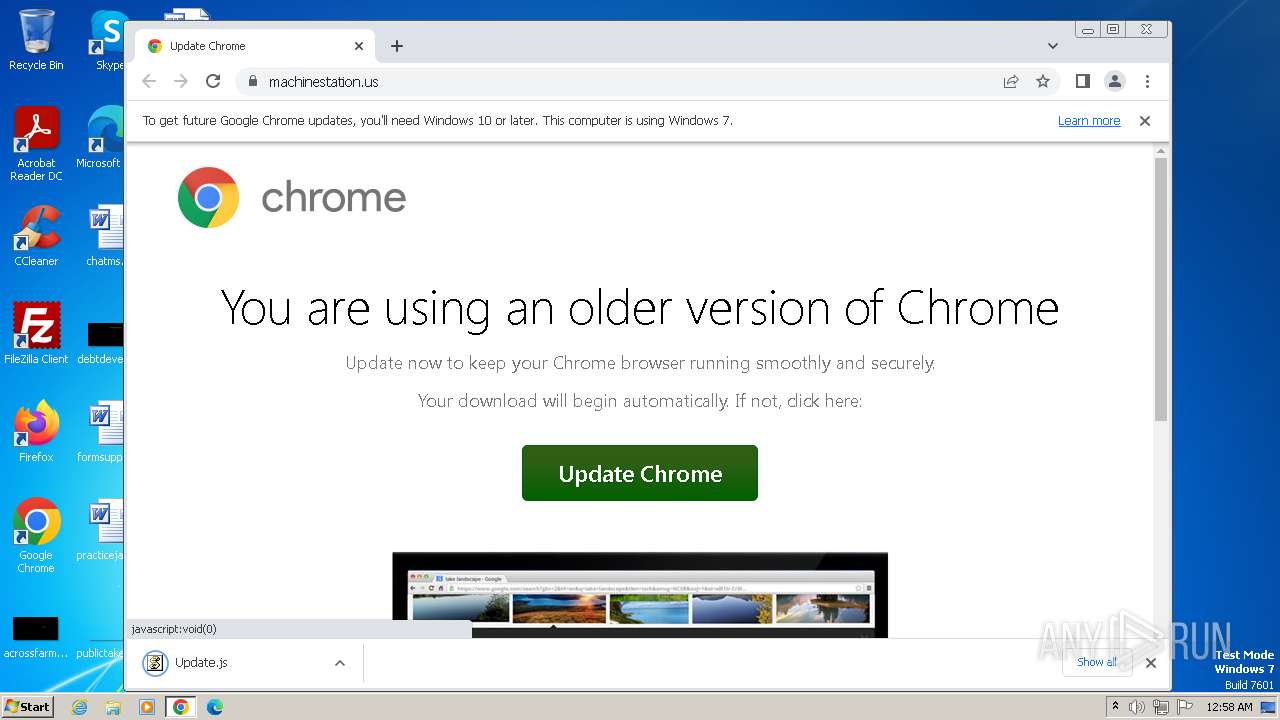Open the Windows Start menu
Image resolution: width=1280 pixels, height=720 pixels.
click(28, 706)
